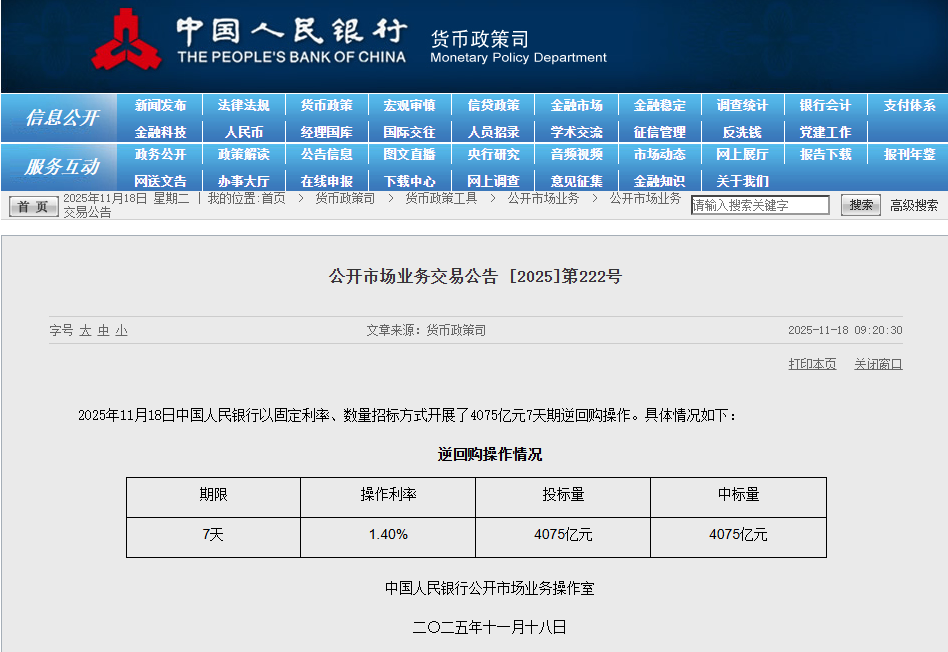Image resolution: width=948 pixels, height=652 pixels.
Task: Click the 关闭窗口 close window link
Action: 878,364
